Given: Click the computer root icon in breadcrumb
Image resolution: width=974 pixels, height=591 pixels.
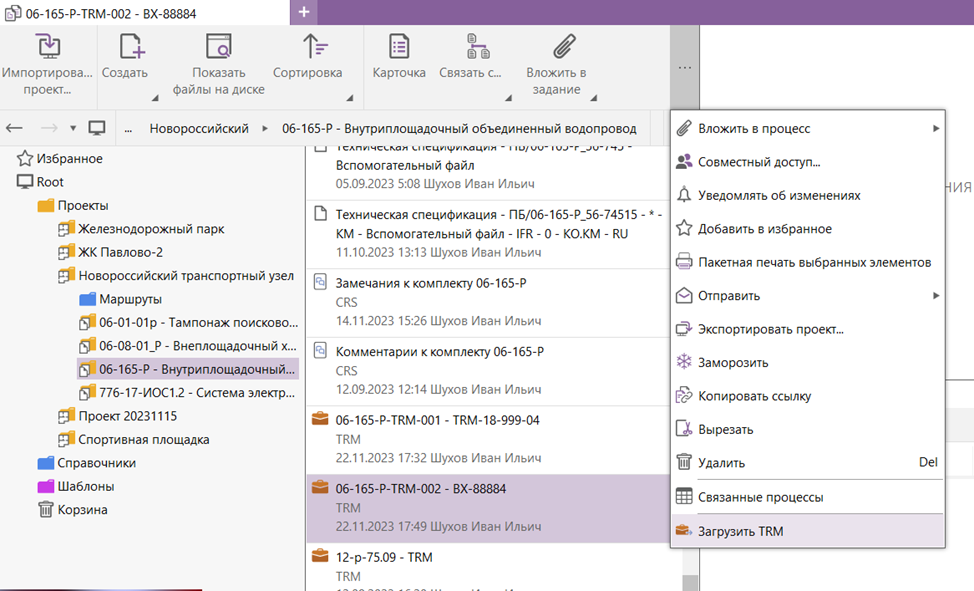Looking at the screenshot, I should (96, 128).
